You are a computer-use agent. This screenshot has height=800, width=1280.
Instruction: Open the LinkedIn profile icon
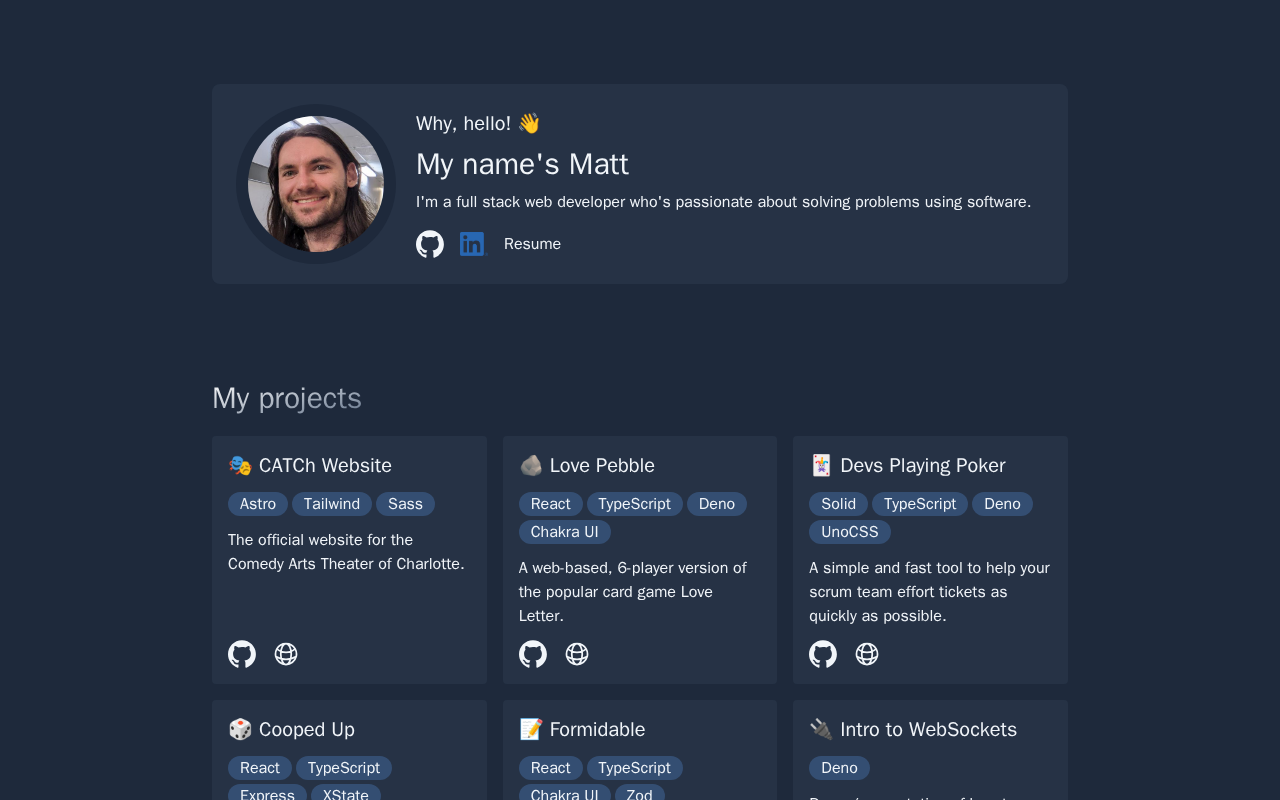point(472,244)
